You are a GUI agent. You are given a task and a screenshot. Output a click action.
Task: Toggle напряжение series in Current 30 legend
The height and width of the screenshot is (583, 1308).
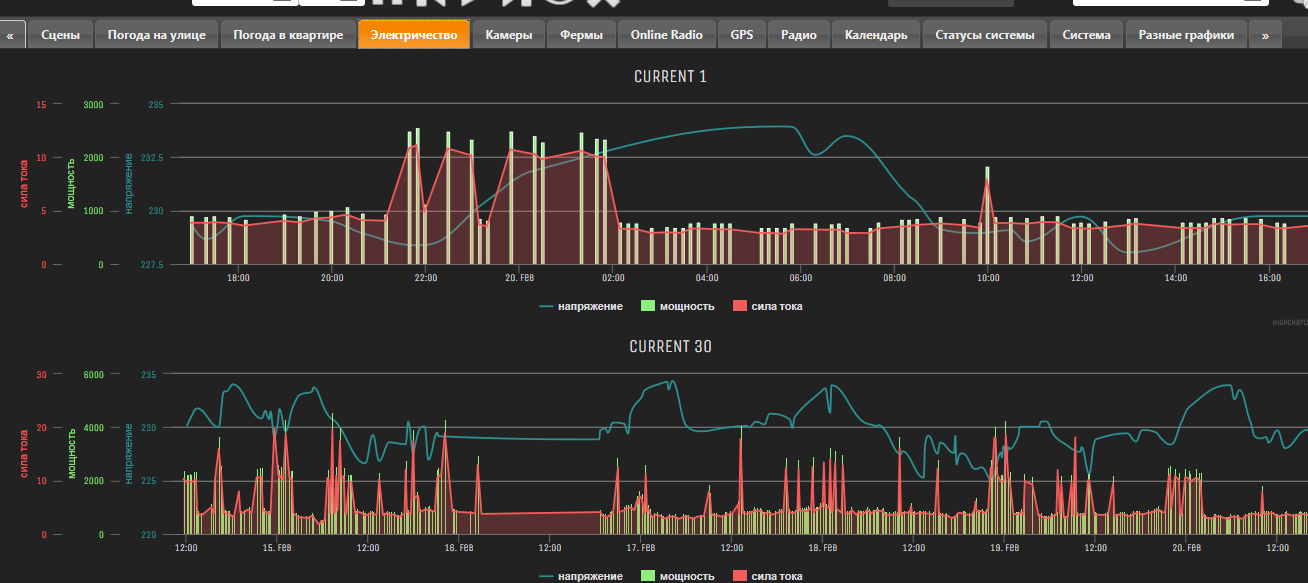[x=590, y=576]
